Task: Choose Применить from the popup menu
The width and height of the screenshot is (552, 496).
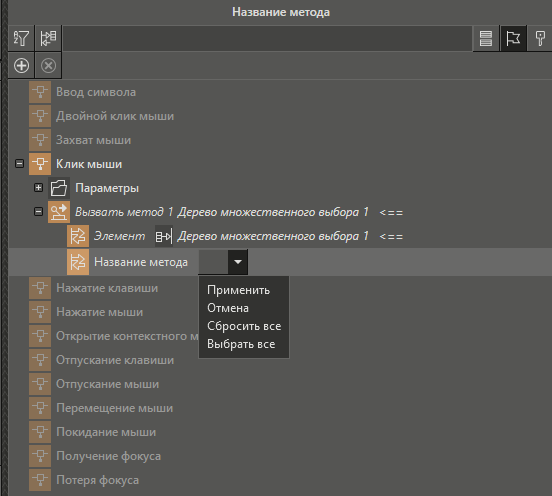Action: pos(238,290)
